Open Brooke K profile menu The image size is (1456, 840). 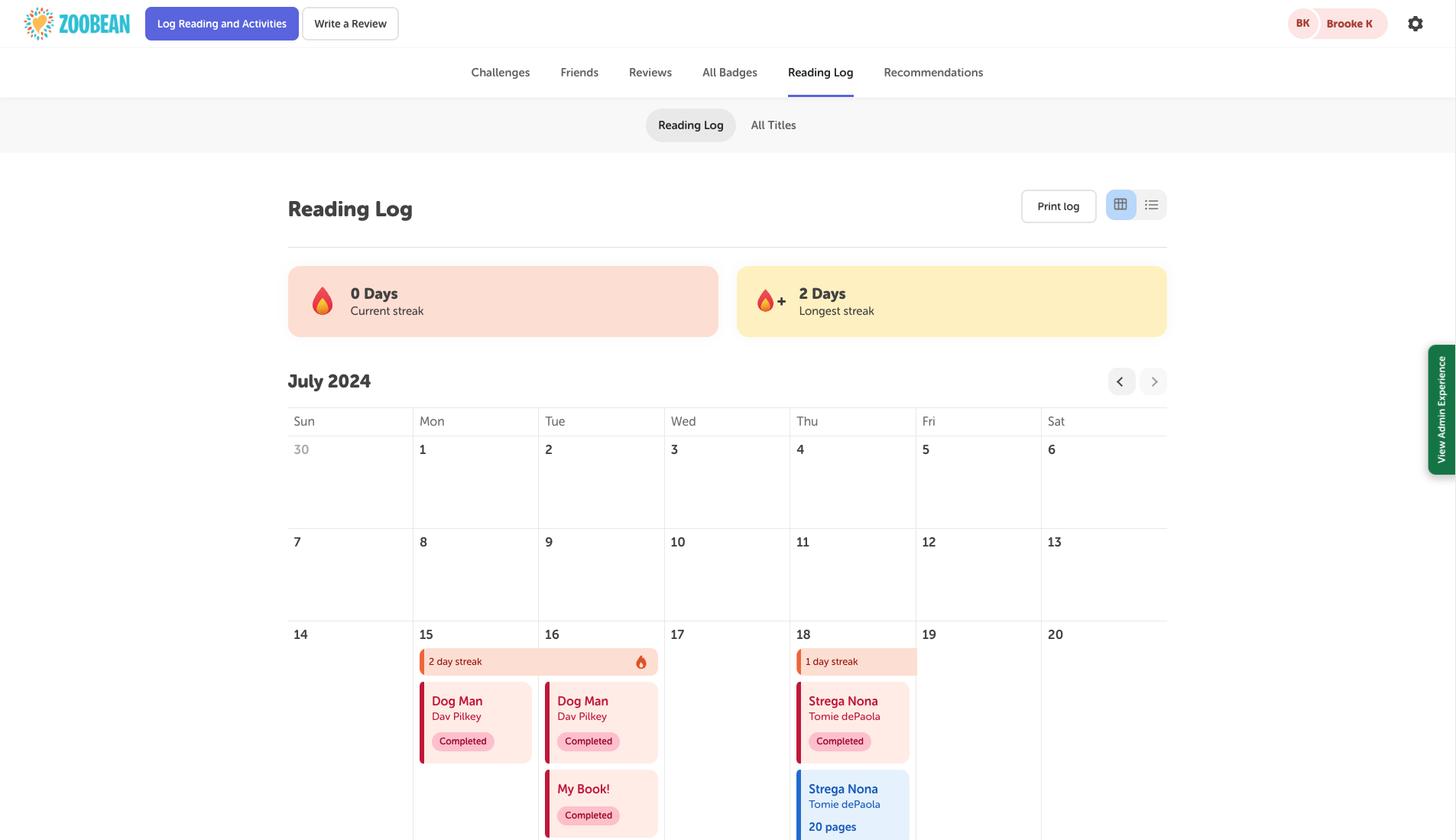[x=1338, y=24]
